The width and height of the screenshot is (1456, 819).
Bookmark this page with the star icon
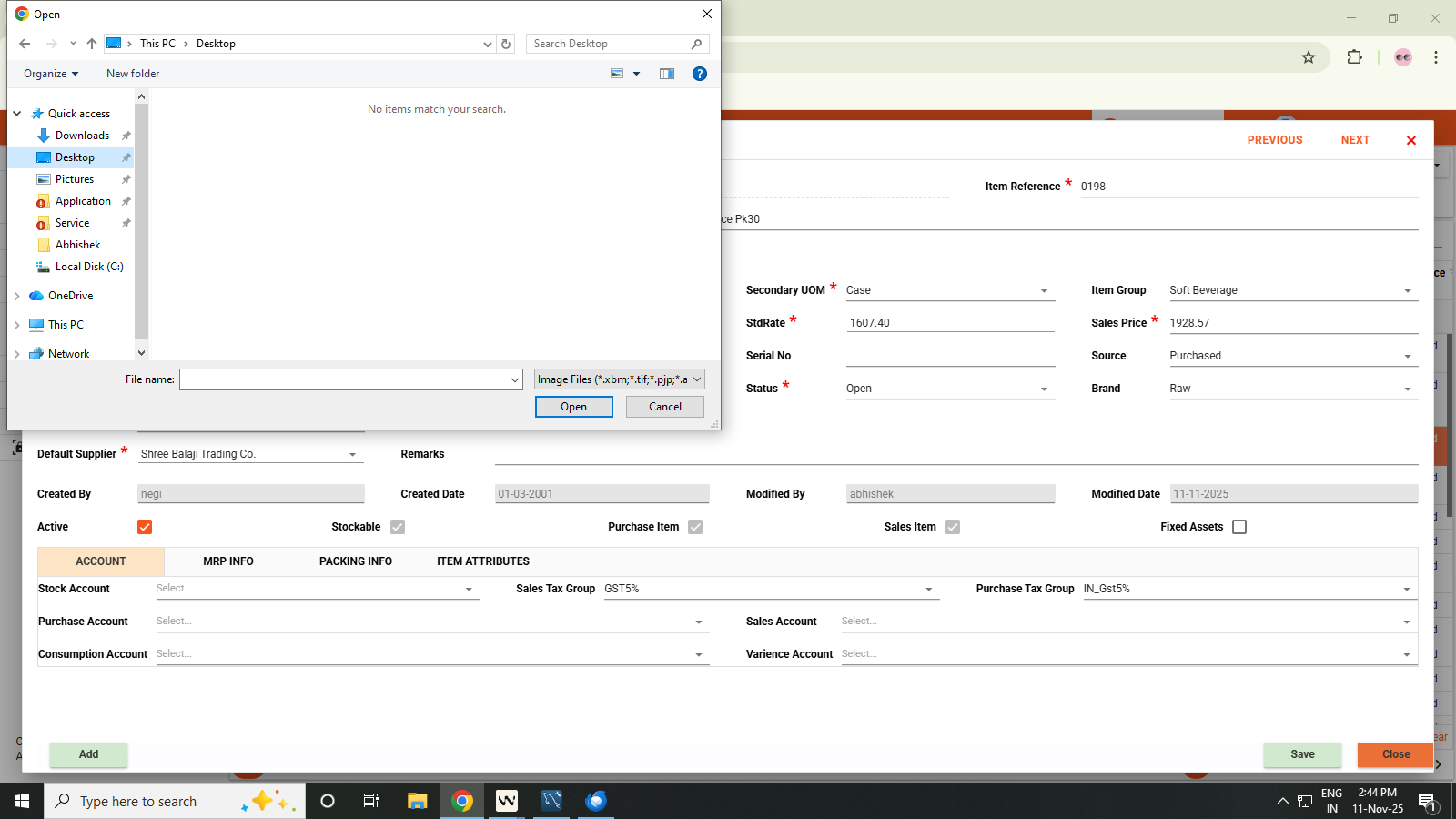(x=1309, y=57)
